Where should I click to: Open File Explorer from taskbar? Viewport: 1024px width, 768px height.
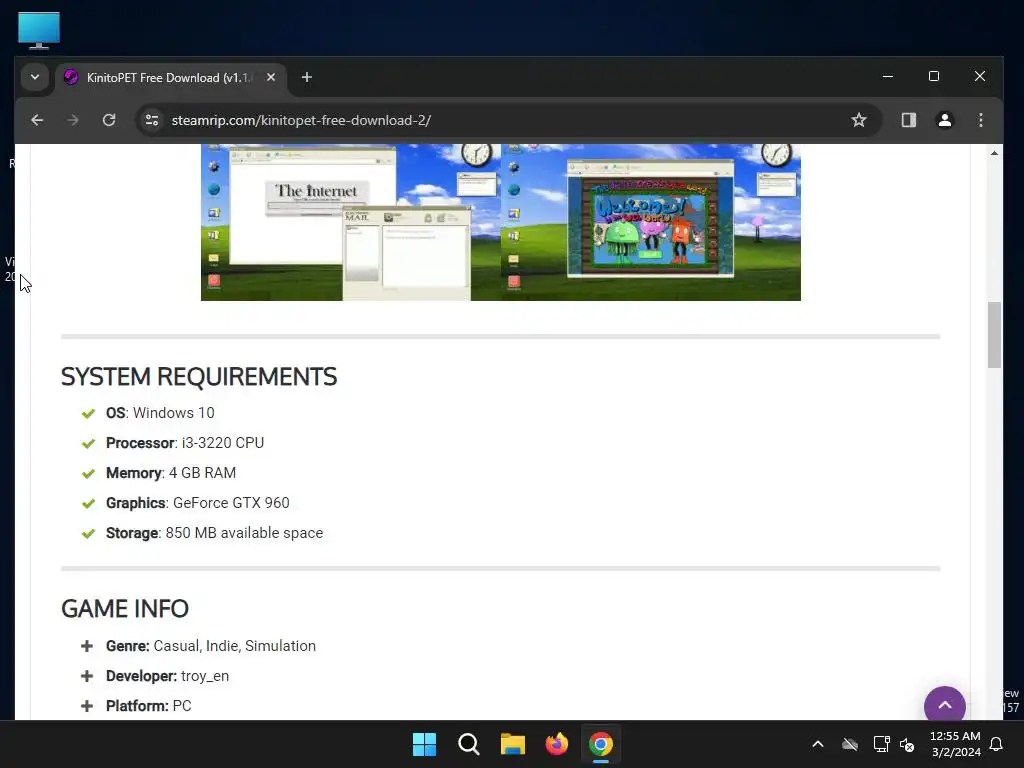click(513, 744)
